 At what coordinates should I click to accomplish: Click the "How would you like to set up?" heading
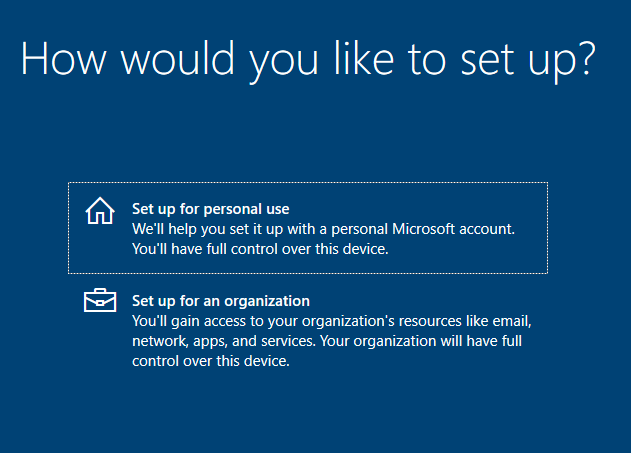308,61
